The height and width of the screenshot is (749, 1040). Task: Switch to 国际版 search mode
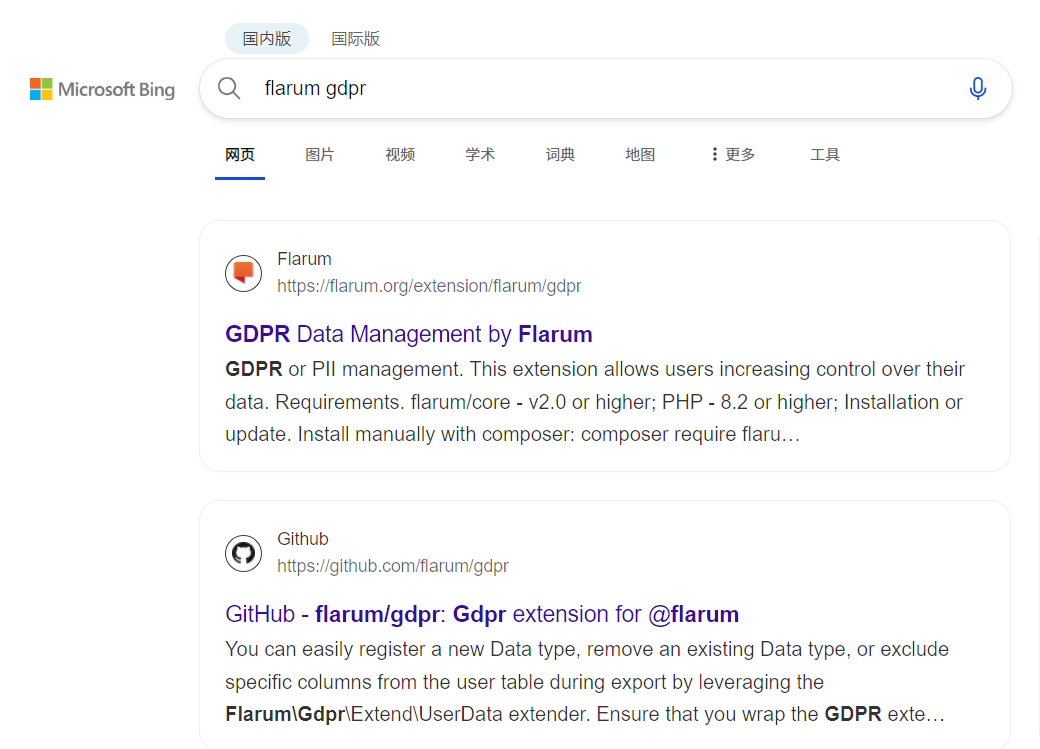pos(356,38)
